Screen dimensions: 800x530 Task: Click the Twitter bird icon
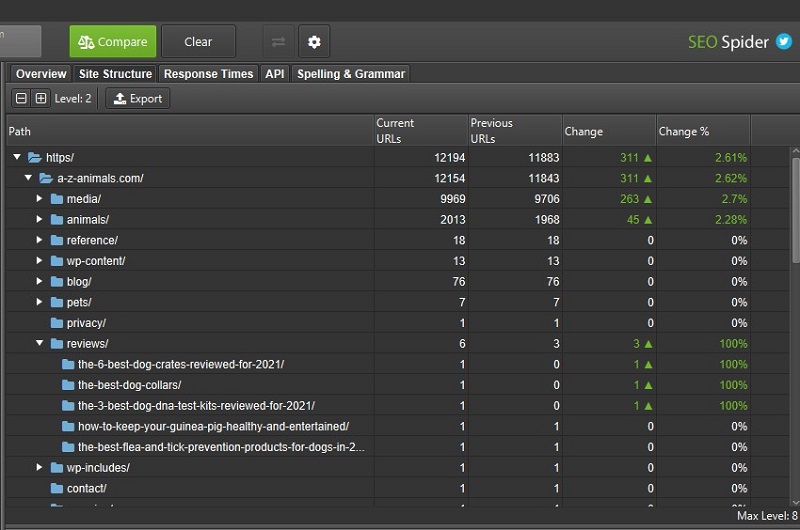tap(784, 41)
